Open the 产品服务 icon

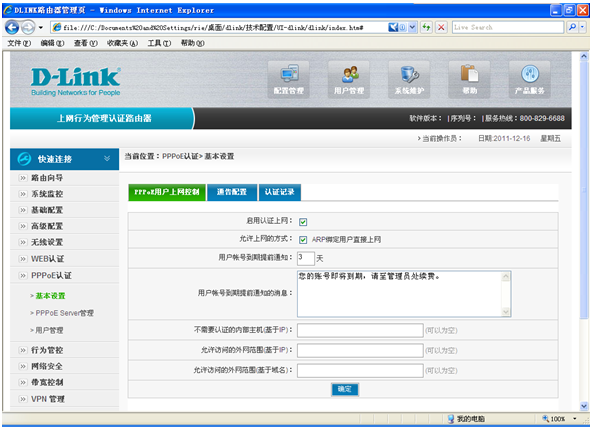(529, 80)
